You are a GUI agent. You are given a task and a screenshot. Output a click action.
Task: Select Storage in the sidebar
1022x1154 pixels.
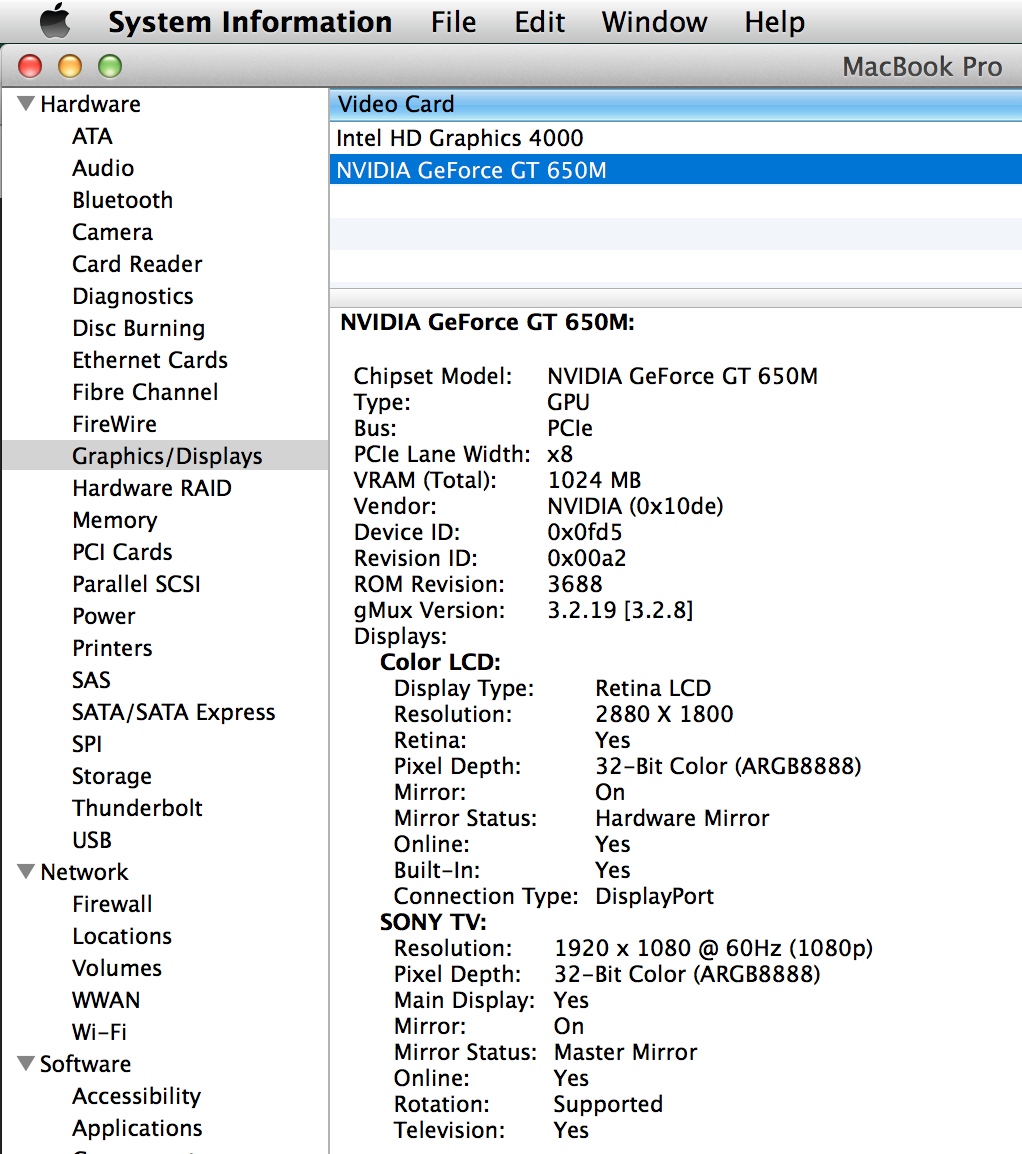[112, 776]
